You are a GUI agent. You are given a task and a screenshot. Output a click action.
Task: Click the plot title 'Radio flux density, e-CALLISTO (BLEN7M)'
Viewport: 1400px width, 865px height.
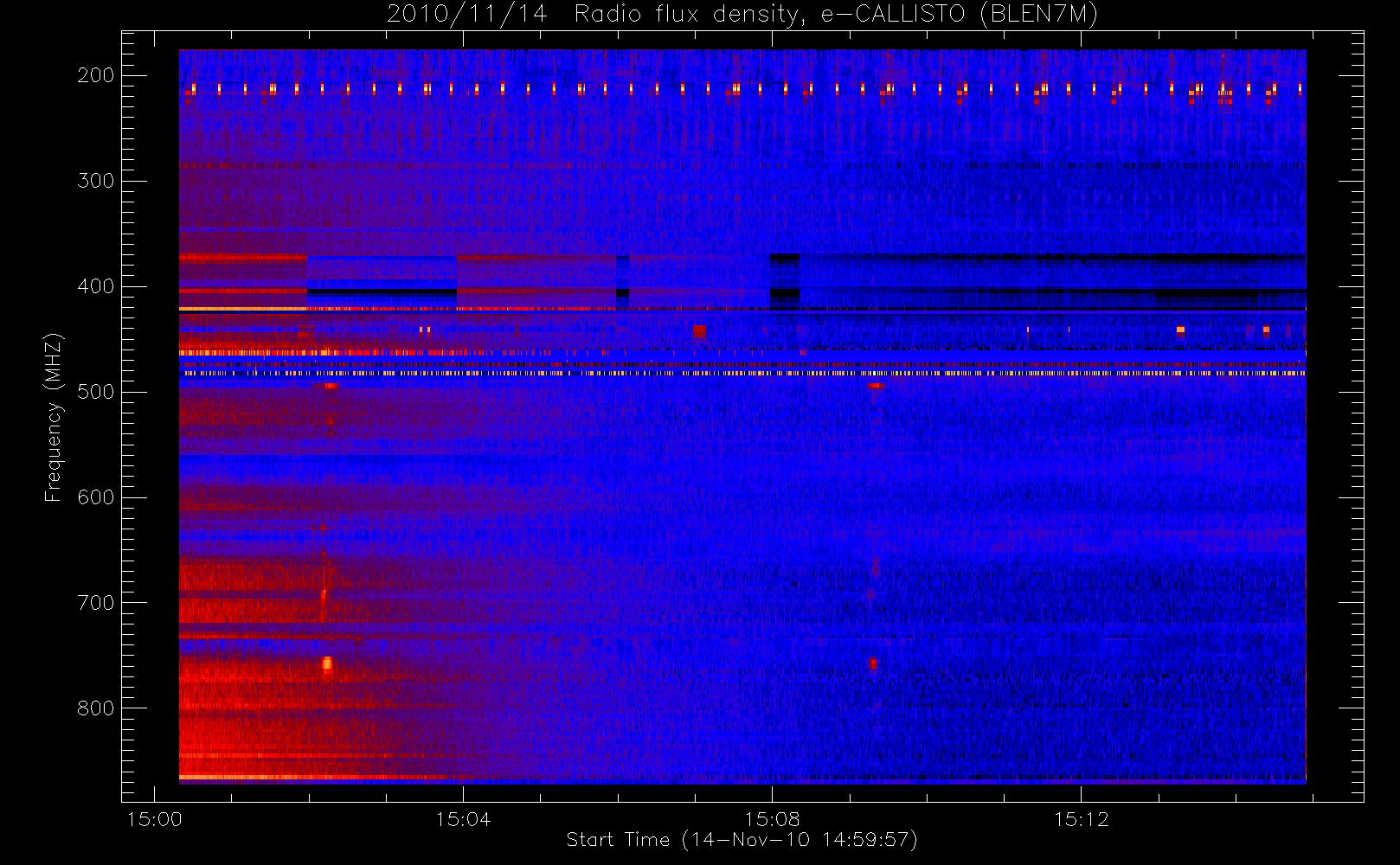pyautogui.click(x=836, y=14)
